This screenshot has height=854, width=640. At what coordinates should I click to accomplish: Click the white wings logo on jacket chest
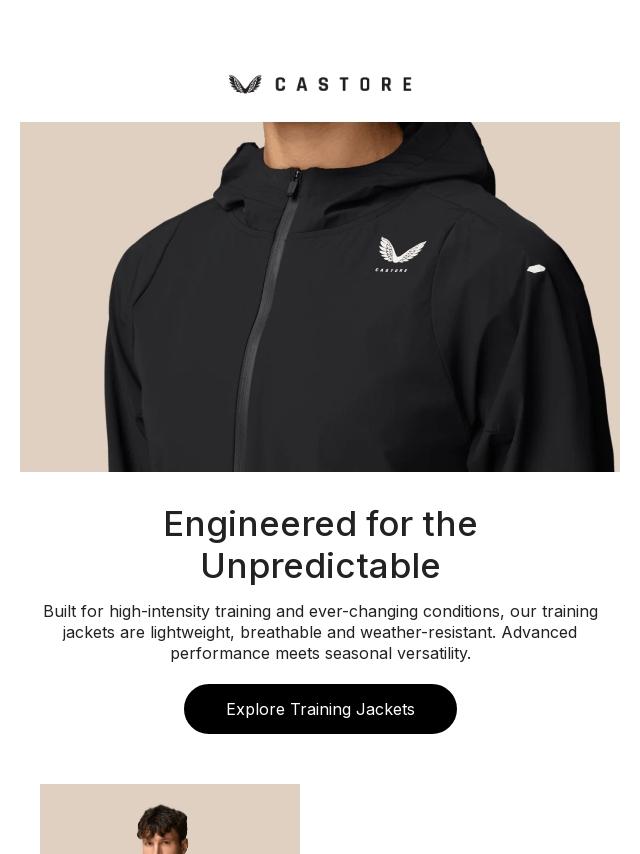click(x=402, y=249)
